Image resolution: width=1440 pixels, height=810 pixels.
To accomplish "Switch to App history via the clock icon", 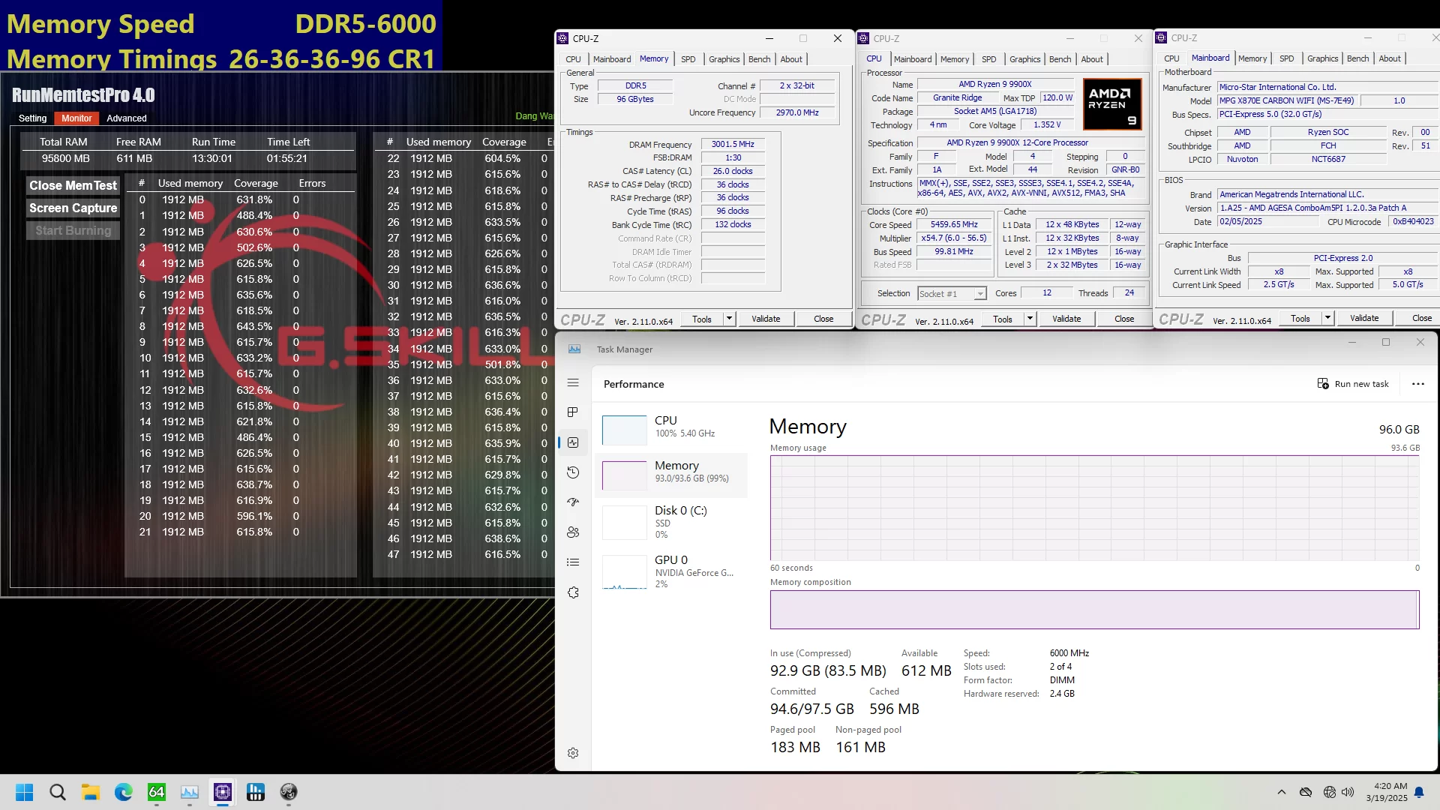I will pos(572,471).
